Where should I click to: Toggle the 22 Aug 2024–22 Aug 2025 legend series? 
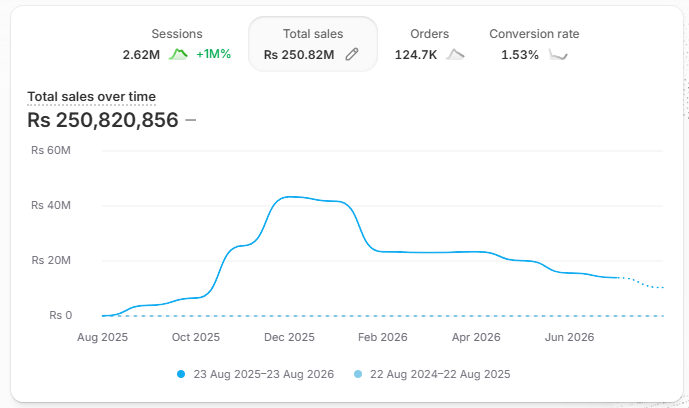click(432, 374)
